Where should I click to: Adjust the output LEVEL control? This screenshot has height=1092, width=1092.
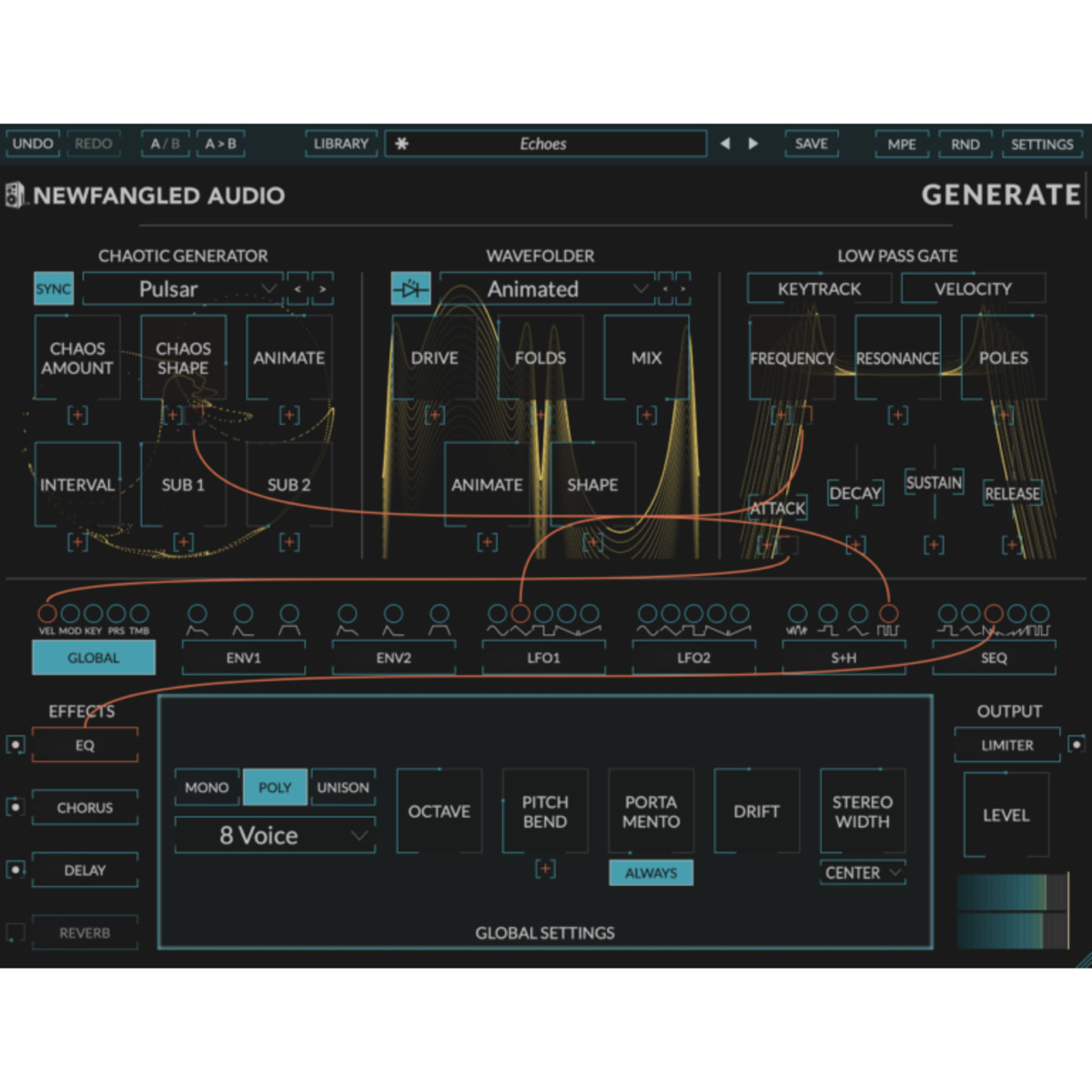coord(1006,814)
